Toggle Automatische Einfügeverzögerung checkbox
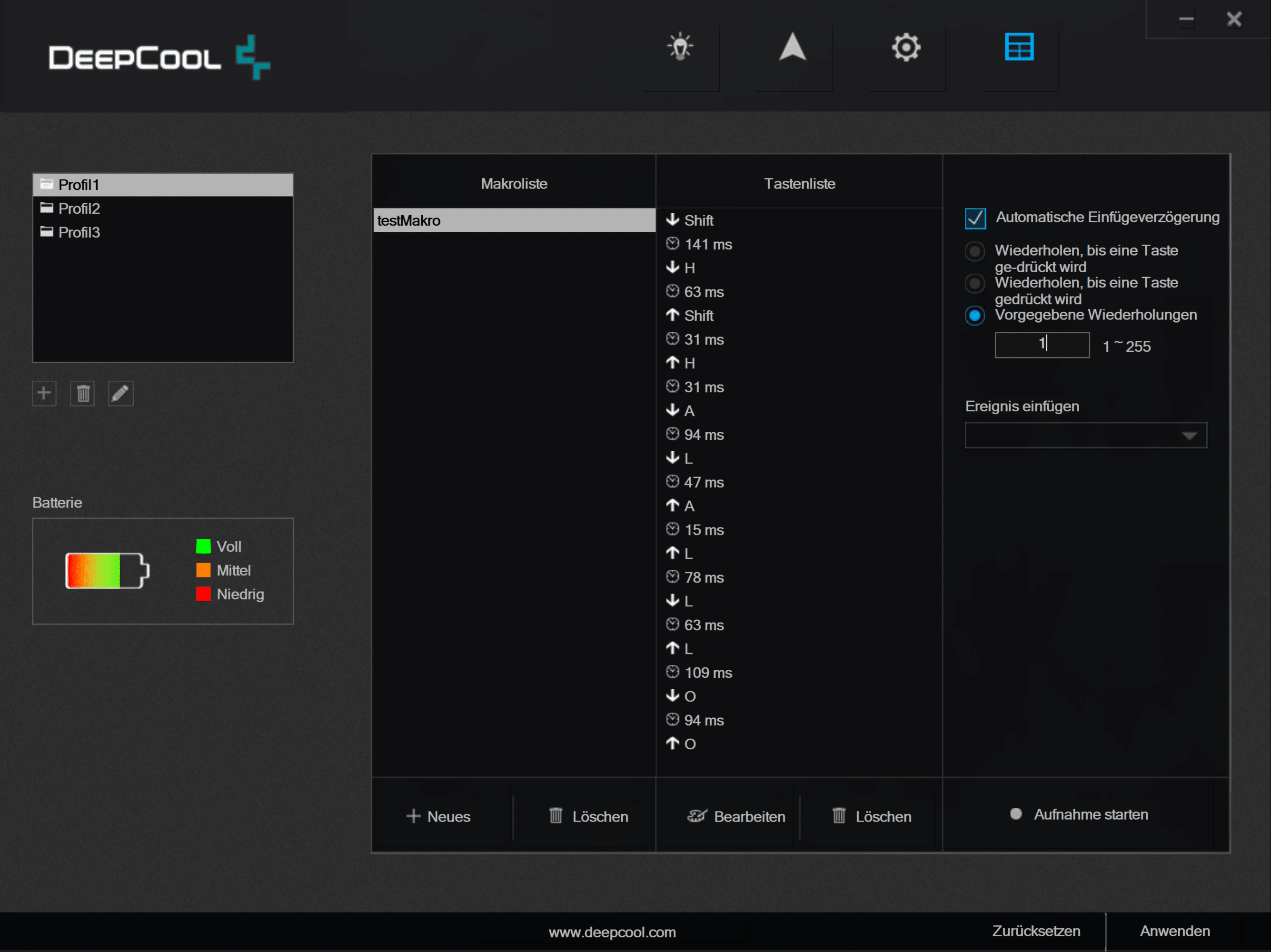This screenshot has width=1271, height=952. pyautogui.click(x=975, y=218)
